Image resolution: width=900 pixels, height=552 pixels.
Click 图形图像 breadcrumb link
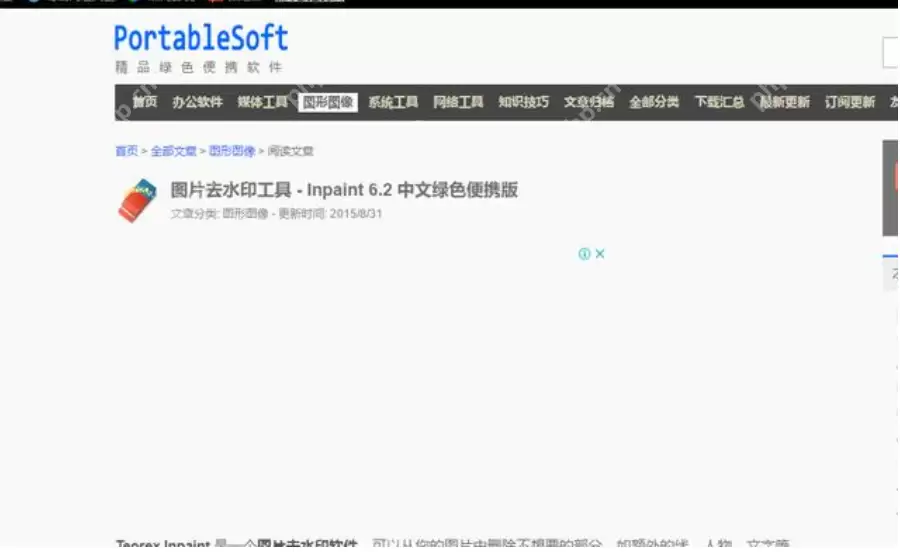pyautogui.click(x=231, y=151)
